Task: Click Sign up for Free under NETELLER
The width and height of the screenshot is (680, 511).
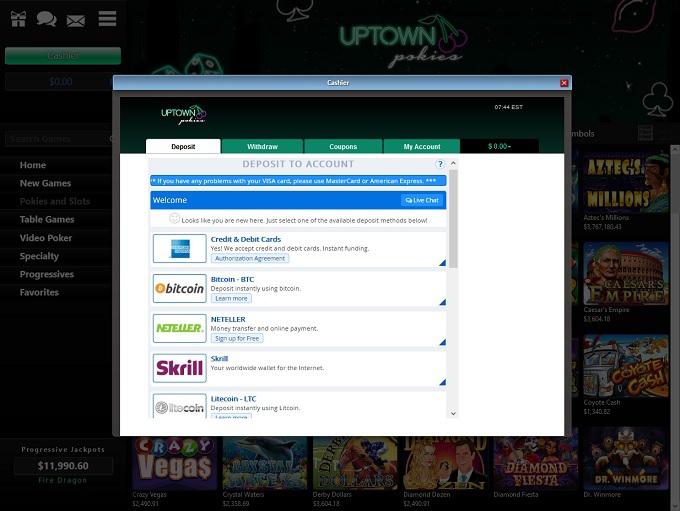Action: click(237, 338)
